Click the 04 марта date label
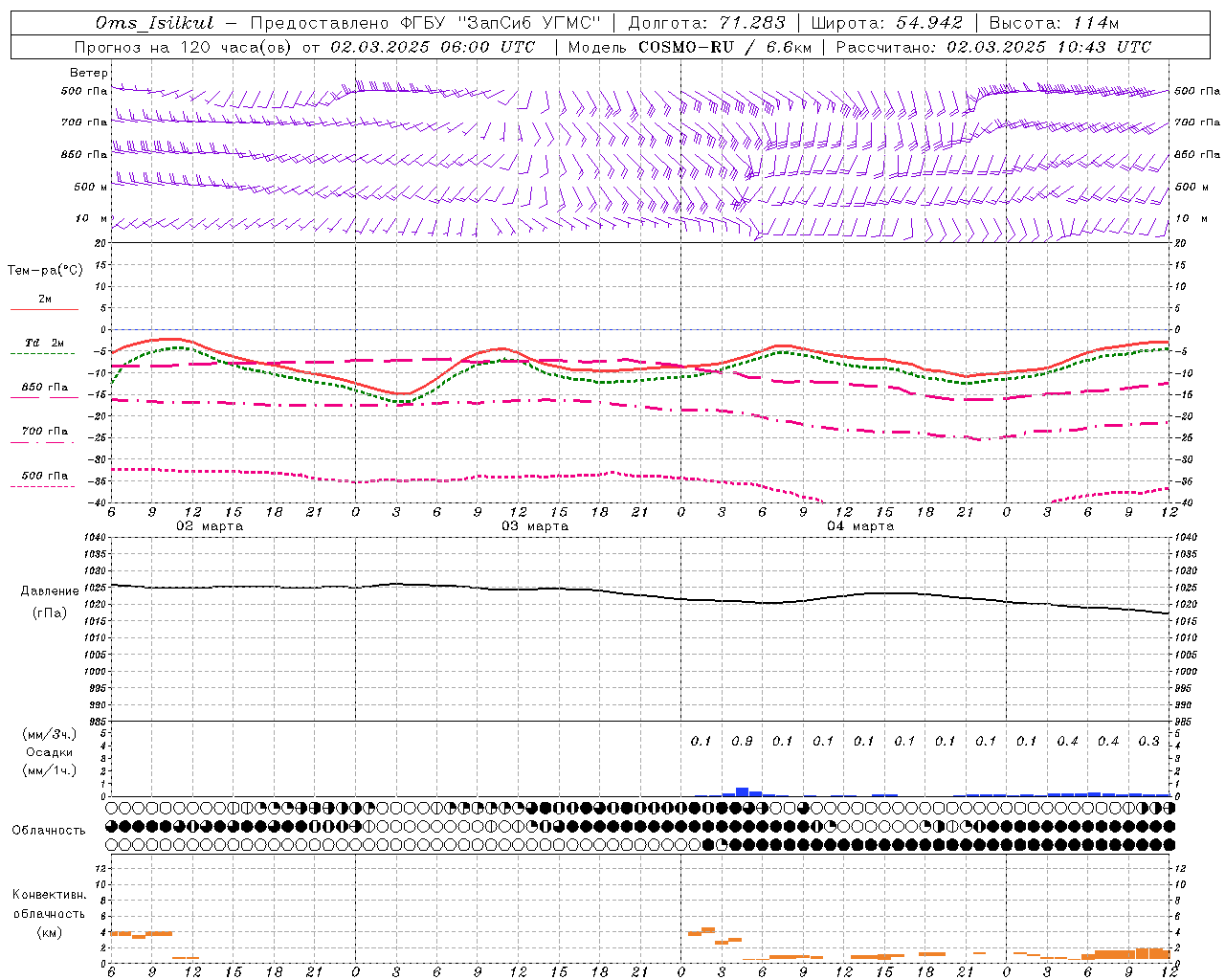Viewport: 1225px width, 980px height. pyautogui.click(x=860, y=526)
